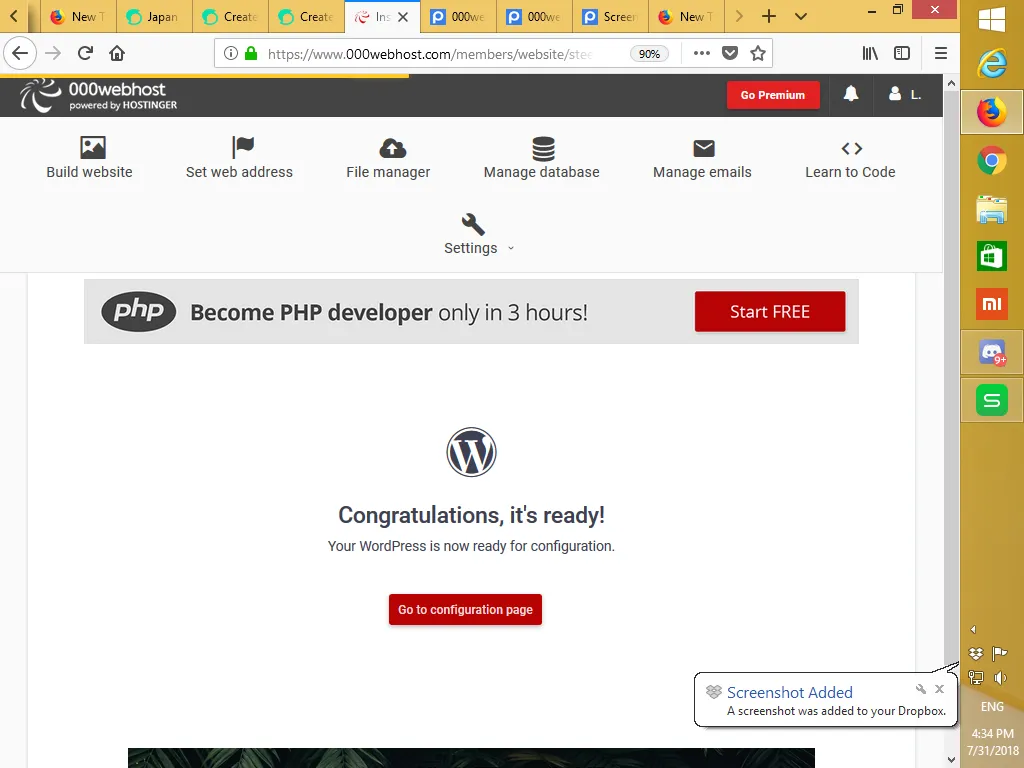Viewport: 1024px width, 768px height.
Task: Toggle the Firefox sidebar view
Action: 902,53
